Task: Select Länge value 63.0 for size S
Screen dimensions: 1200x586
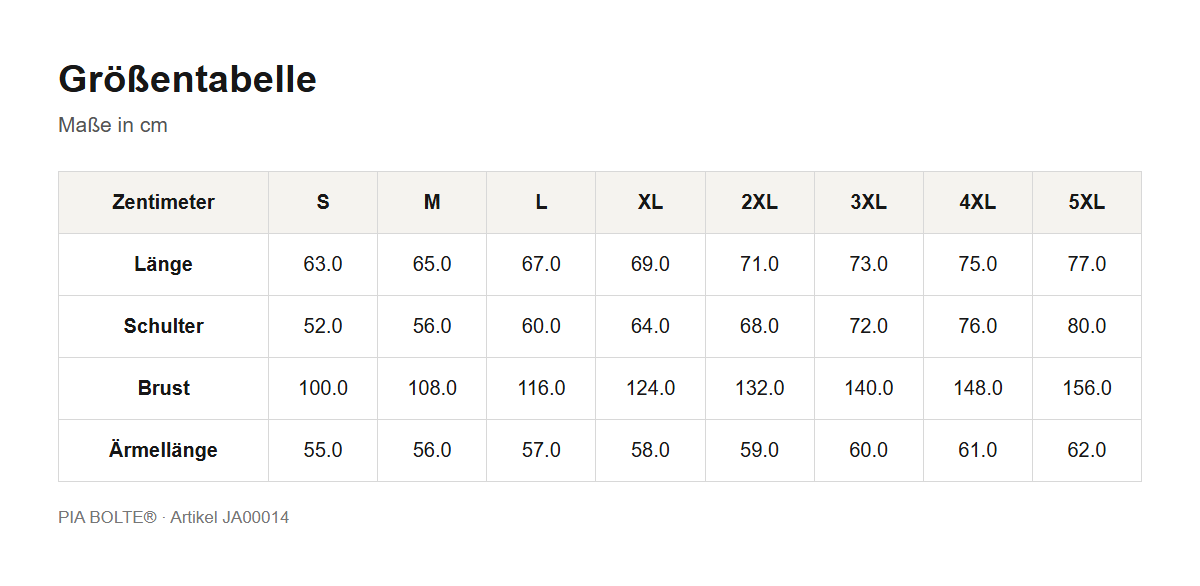Action: [323, 264]
